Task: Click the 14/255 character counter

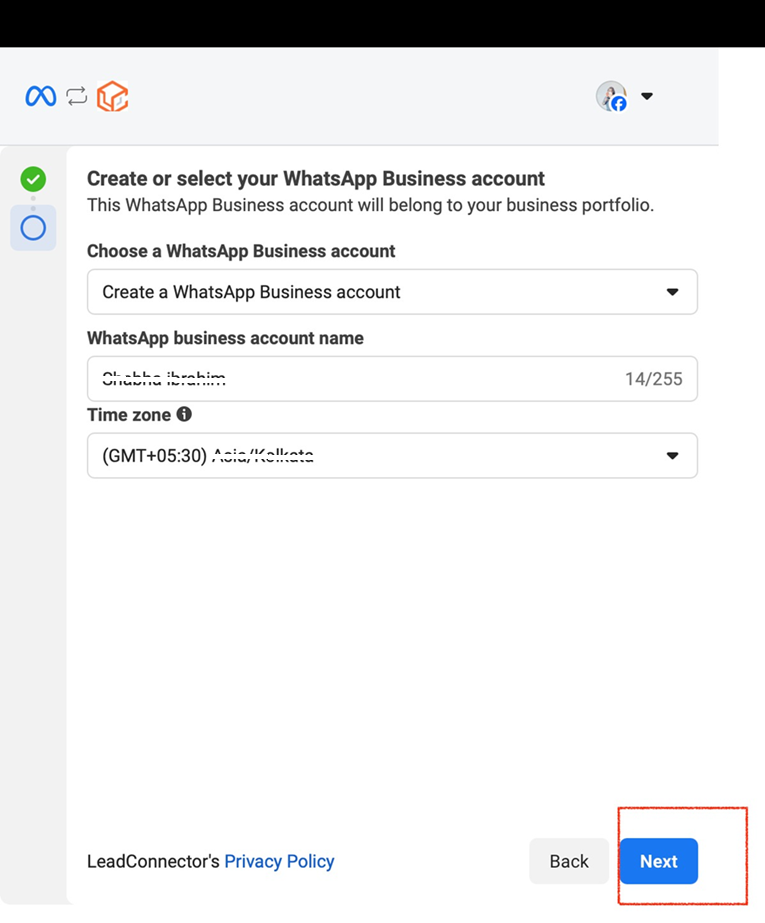Action: point(653,379)
